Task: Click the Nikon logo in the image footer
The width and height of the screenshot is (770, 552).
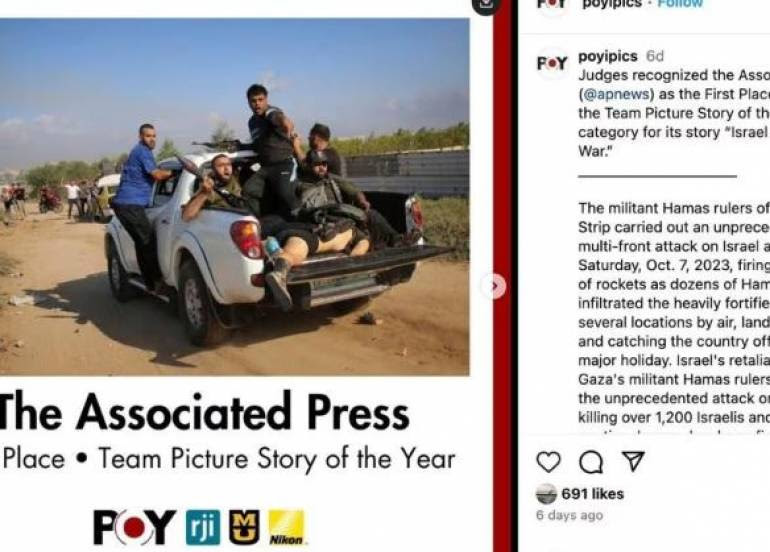Action: tap(287, 527)
